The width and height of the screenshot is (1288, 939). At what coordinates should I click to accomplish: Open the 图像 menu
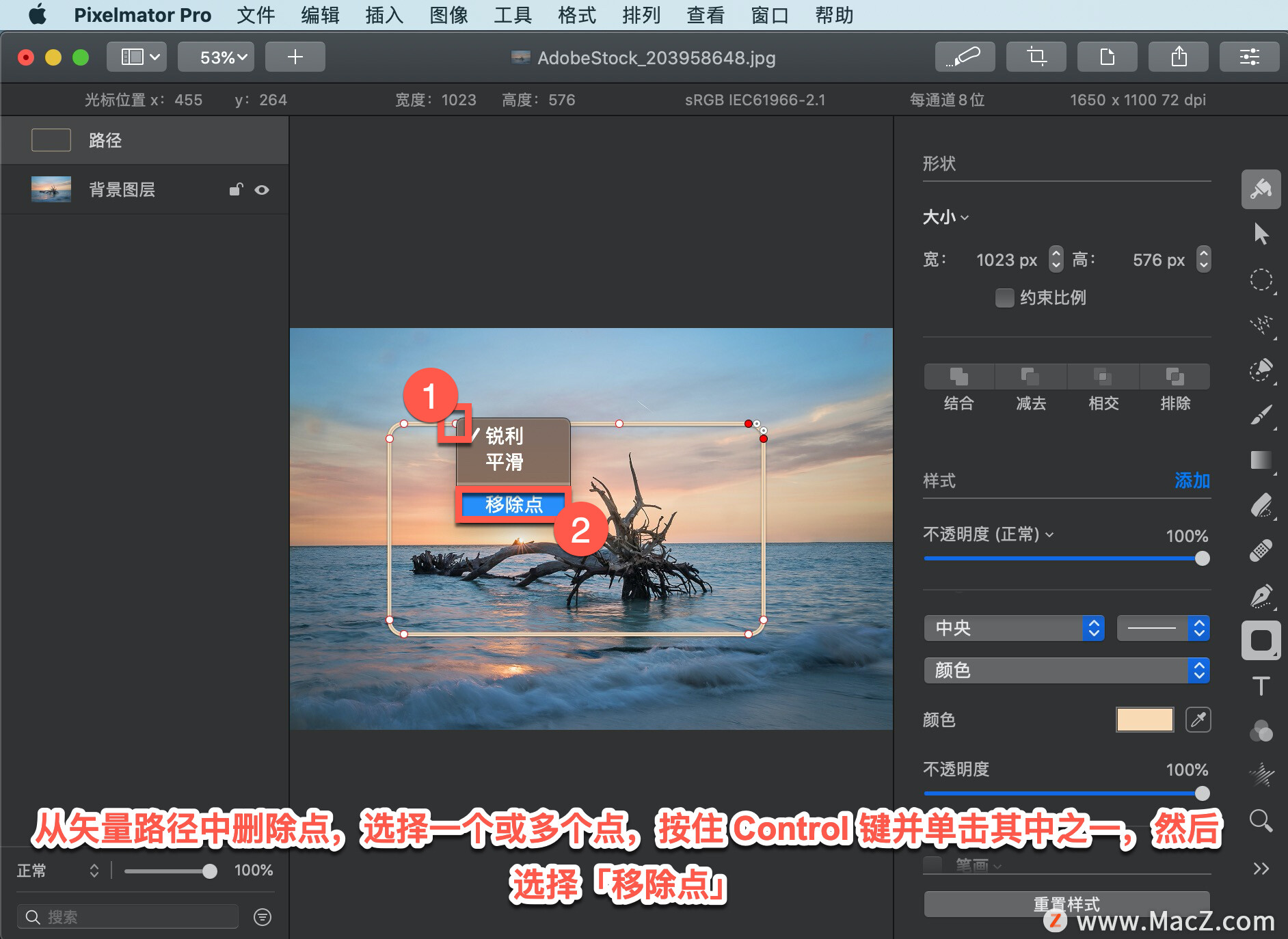[x=448, y=15]
